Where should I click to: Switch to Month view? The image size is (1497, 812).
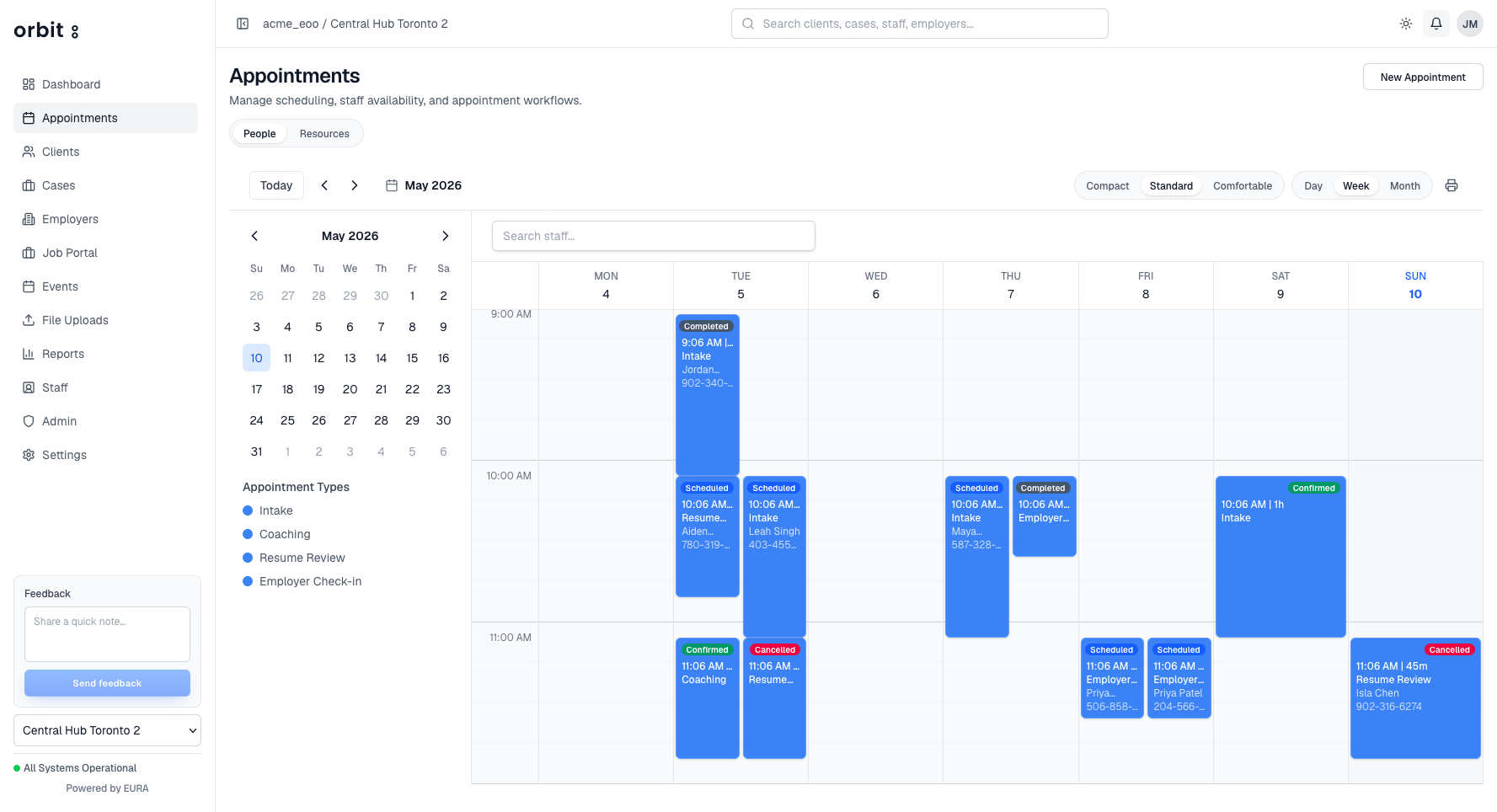(1404, 186)
